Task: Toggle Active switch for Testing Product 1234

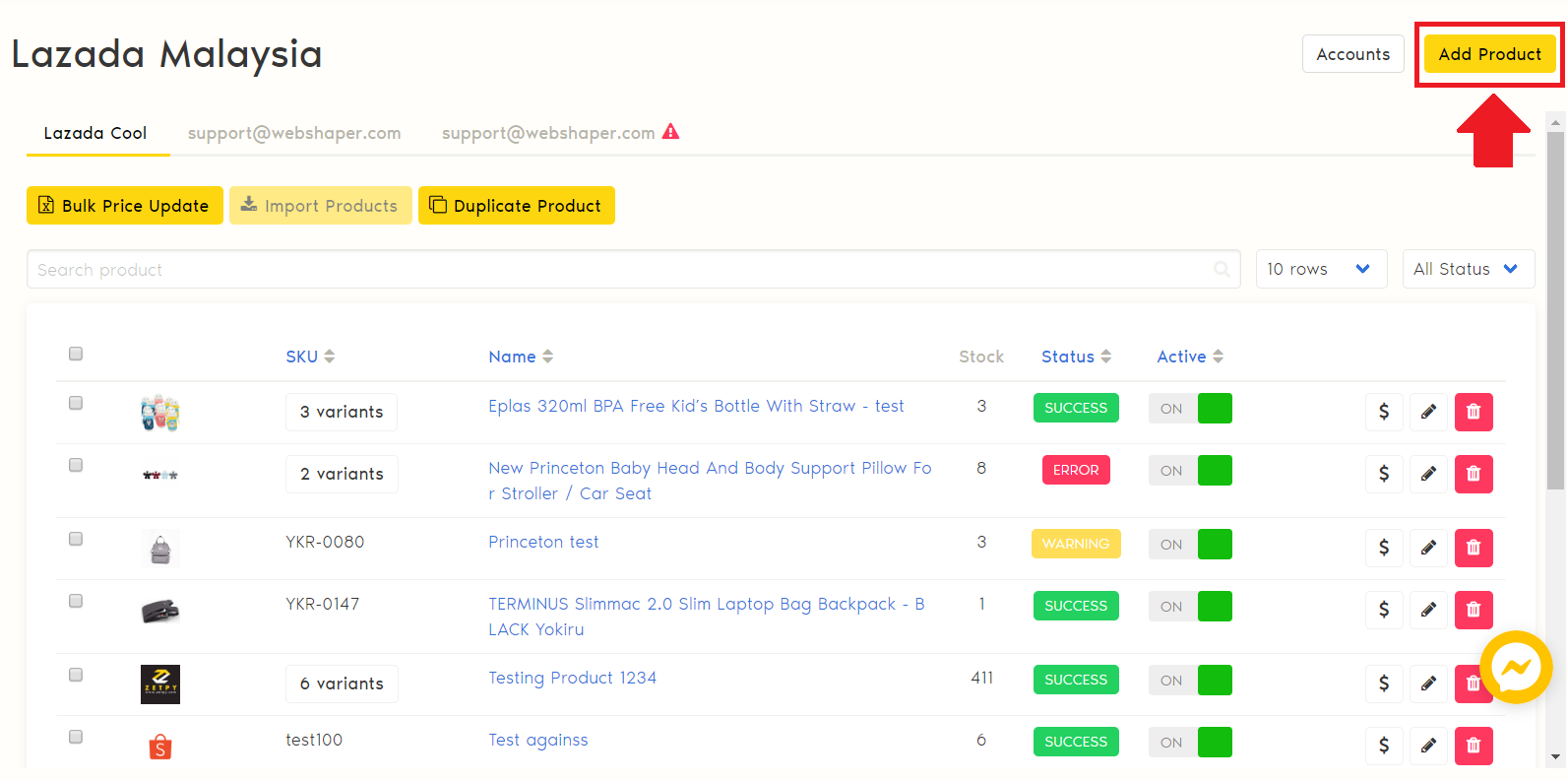Action: point(1190,680)
